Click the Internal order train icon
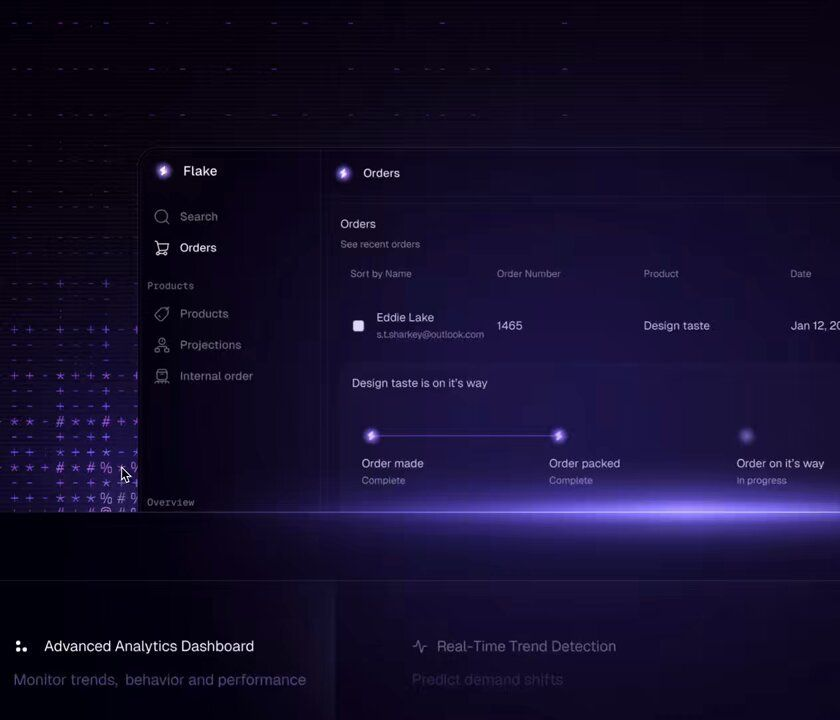Image resolution: width=840 pixels, height=720 pixels. (162, 376)
